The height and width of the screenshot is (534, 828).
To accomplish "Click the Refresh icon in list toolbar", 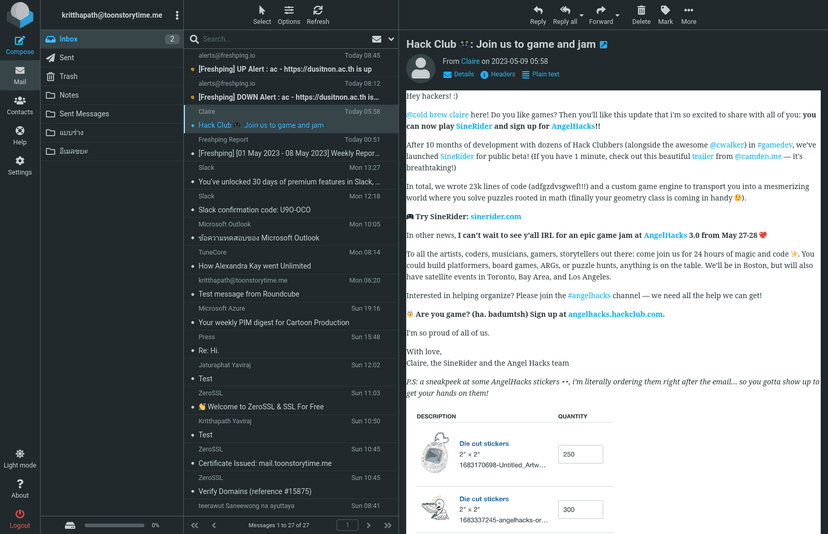I will pyautogui.click(x=317, y=13).
